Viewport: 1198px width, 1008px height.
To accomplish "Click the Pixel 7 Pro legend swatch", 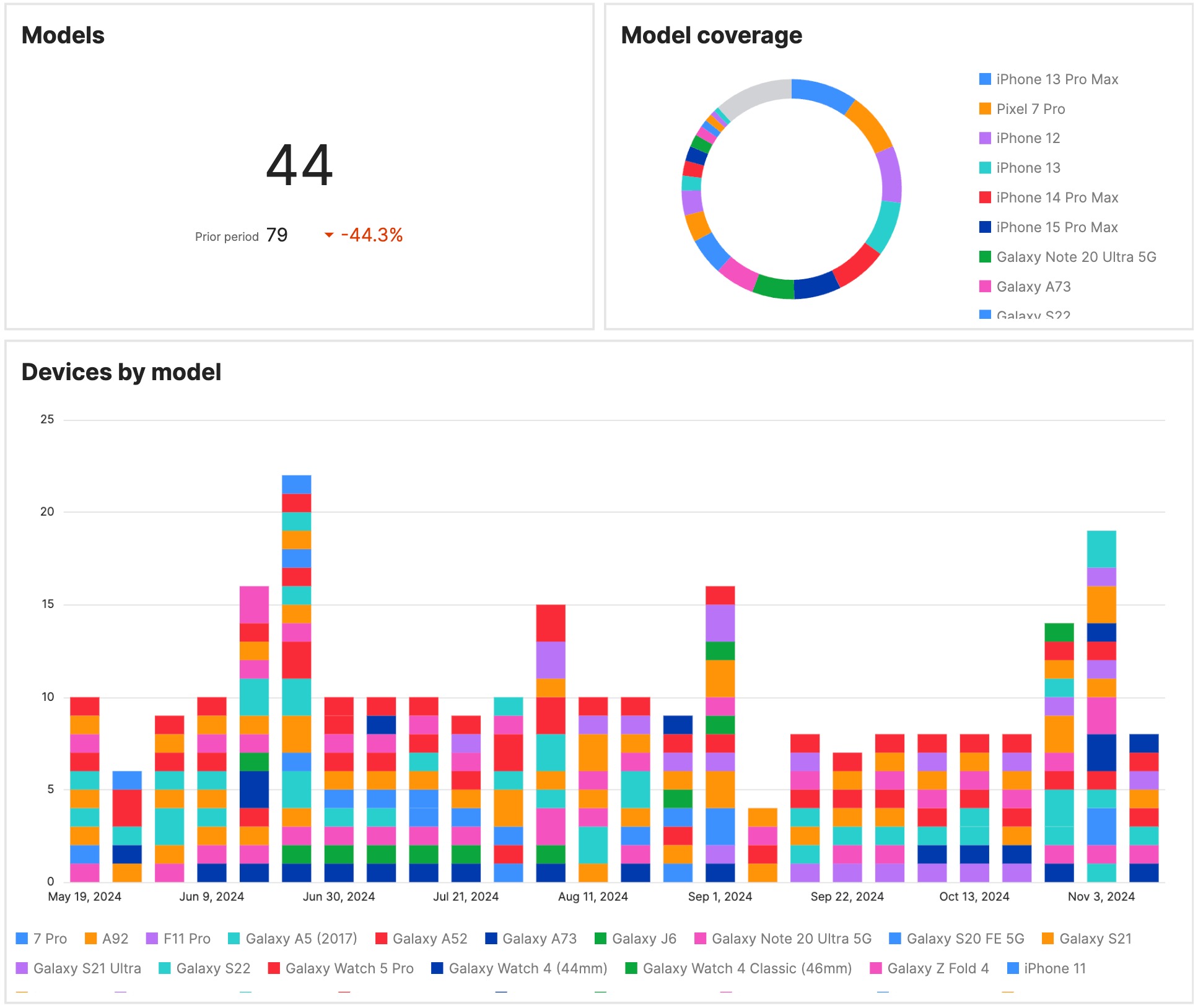I will 984,108.
